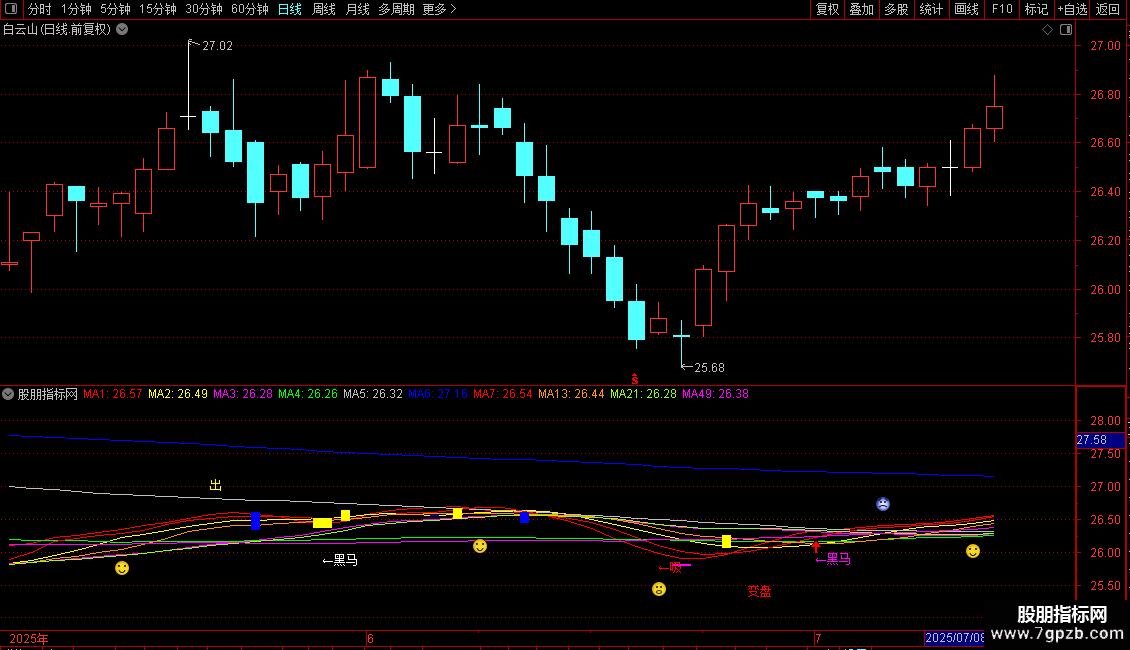The image size is (1130, 650).
Task: Open F10 company information
Action: pos(1002,9)
